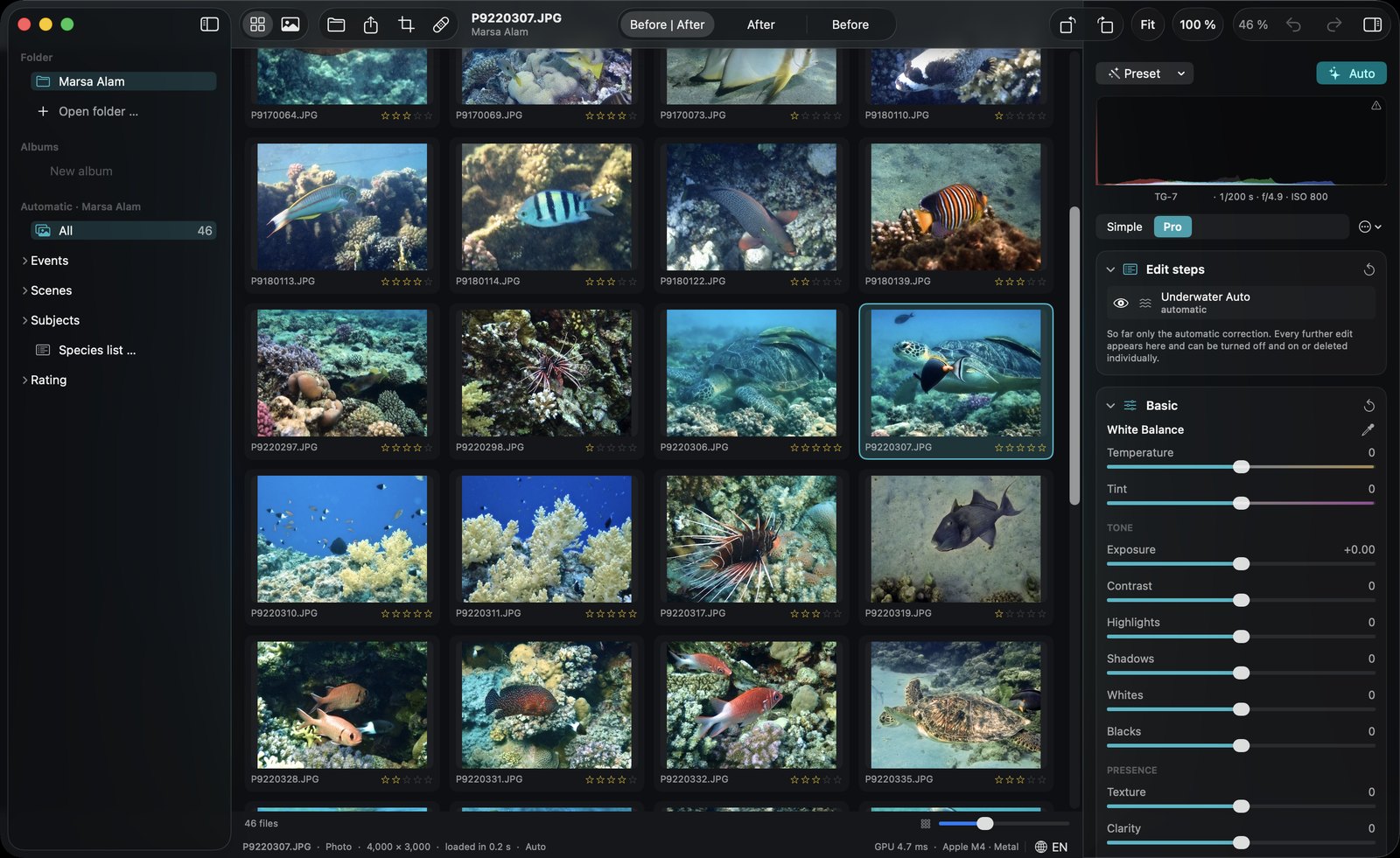Select the crop tool

point(406,24)
